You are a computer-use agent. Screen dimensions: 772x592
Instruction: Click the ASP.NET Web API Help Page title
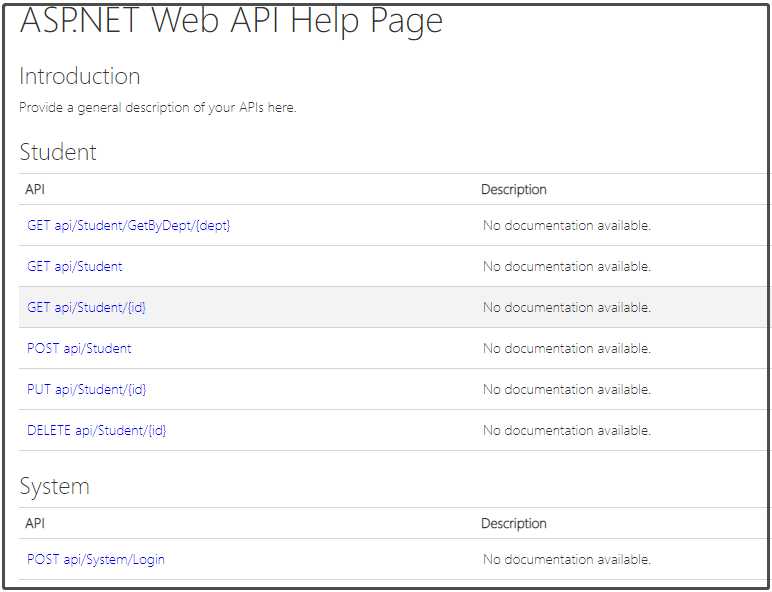(231, 22)
